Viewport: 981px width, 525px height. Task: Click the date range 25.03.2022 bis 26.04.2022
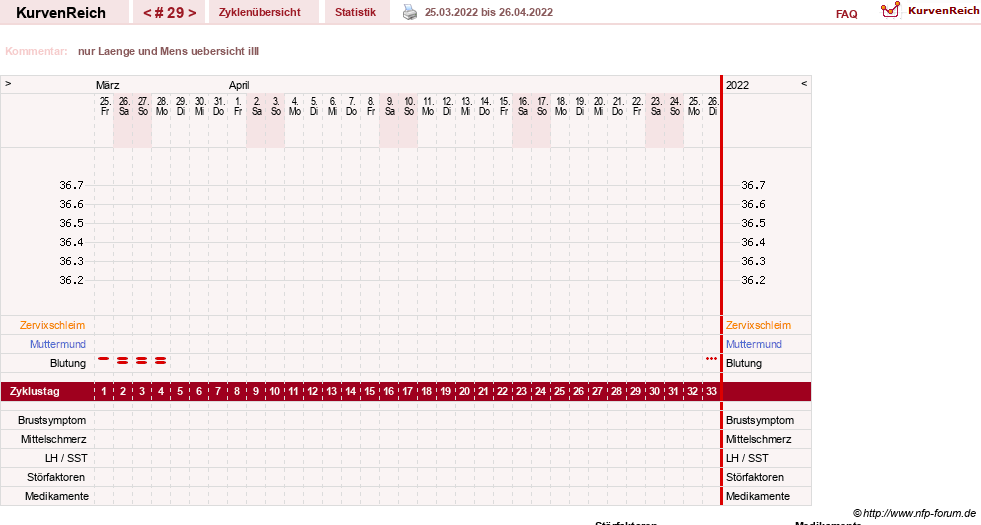(489, 12)
